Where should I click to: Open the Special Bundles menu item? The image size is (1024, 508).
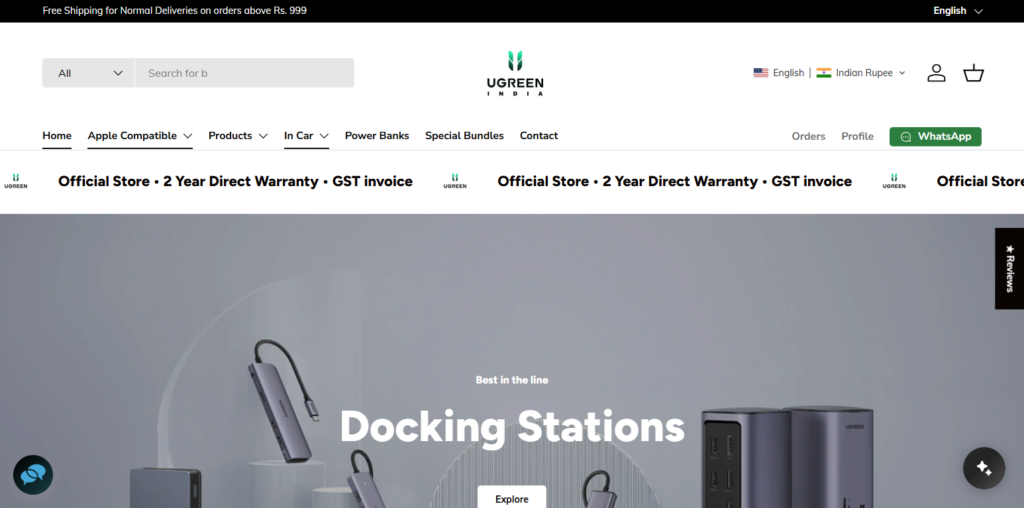pyautogui.click(x=464, y=136)
